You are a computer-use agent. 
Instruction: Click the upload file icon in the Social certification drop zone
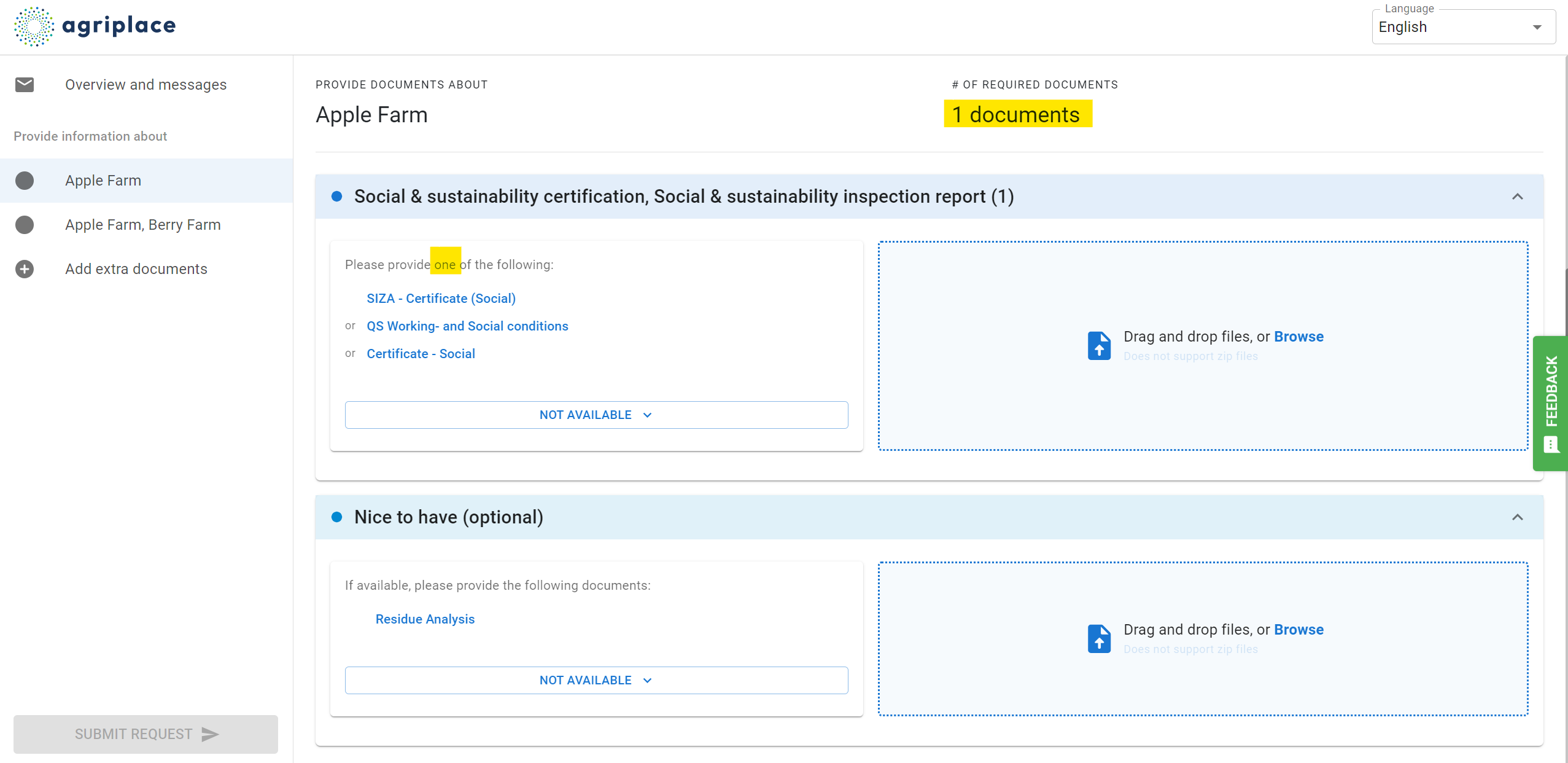click(1099, 345)
